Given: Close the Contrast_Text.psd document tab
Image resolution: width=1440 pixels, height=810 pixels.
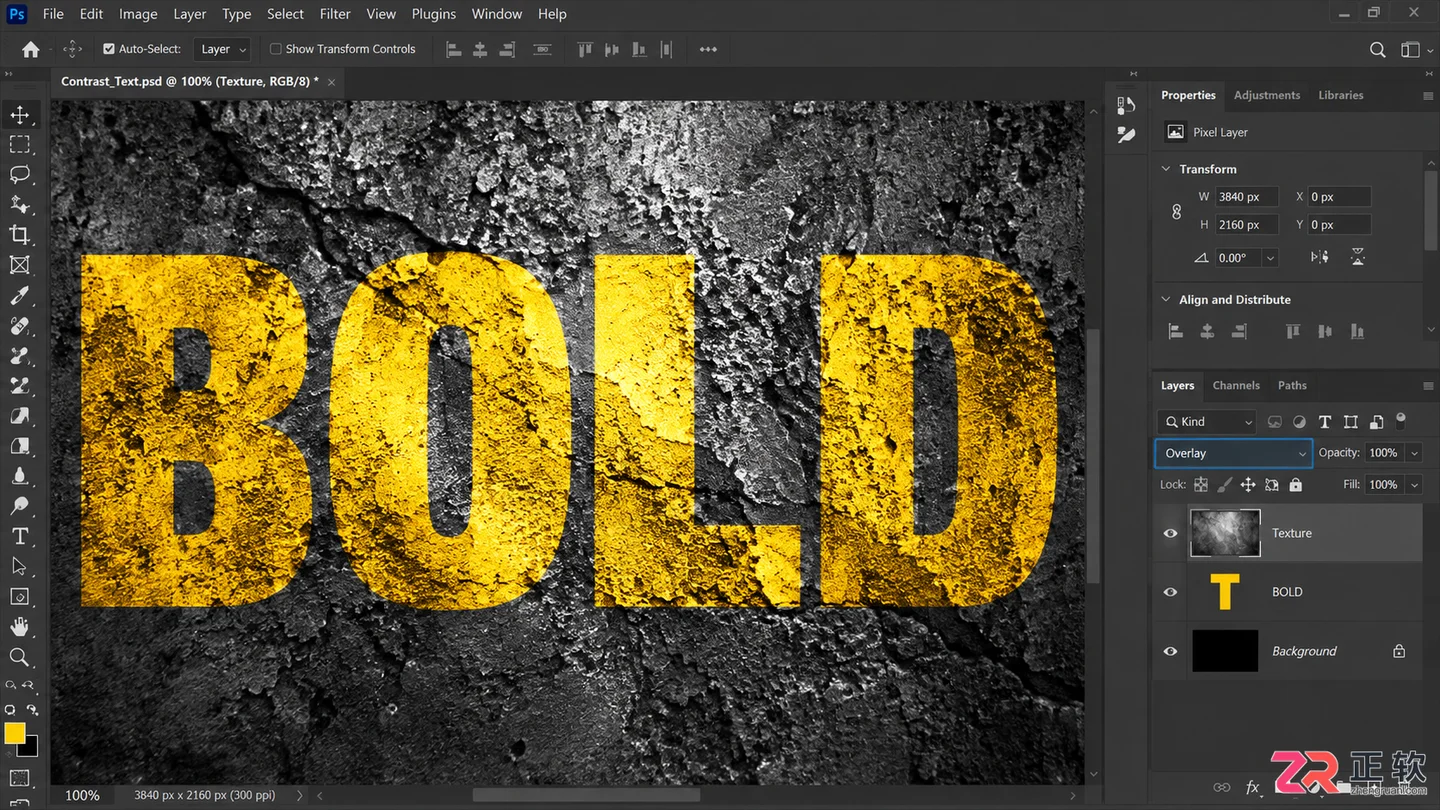Looking at the screenshot, I should click(x=331, y=82).
